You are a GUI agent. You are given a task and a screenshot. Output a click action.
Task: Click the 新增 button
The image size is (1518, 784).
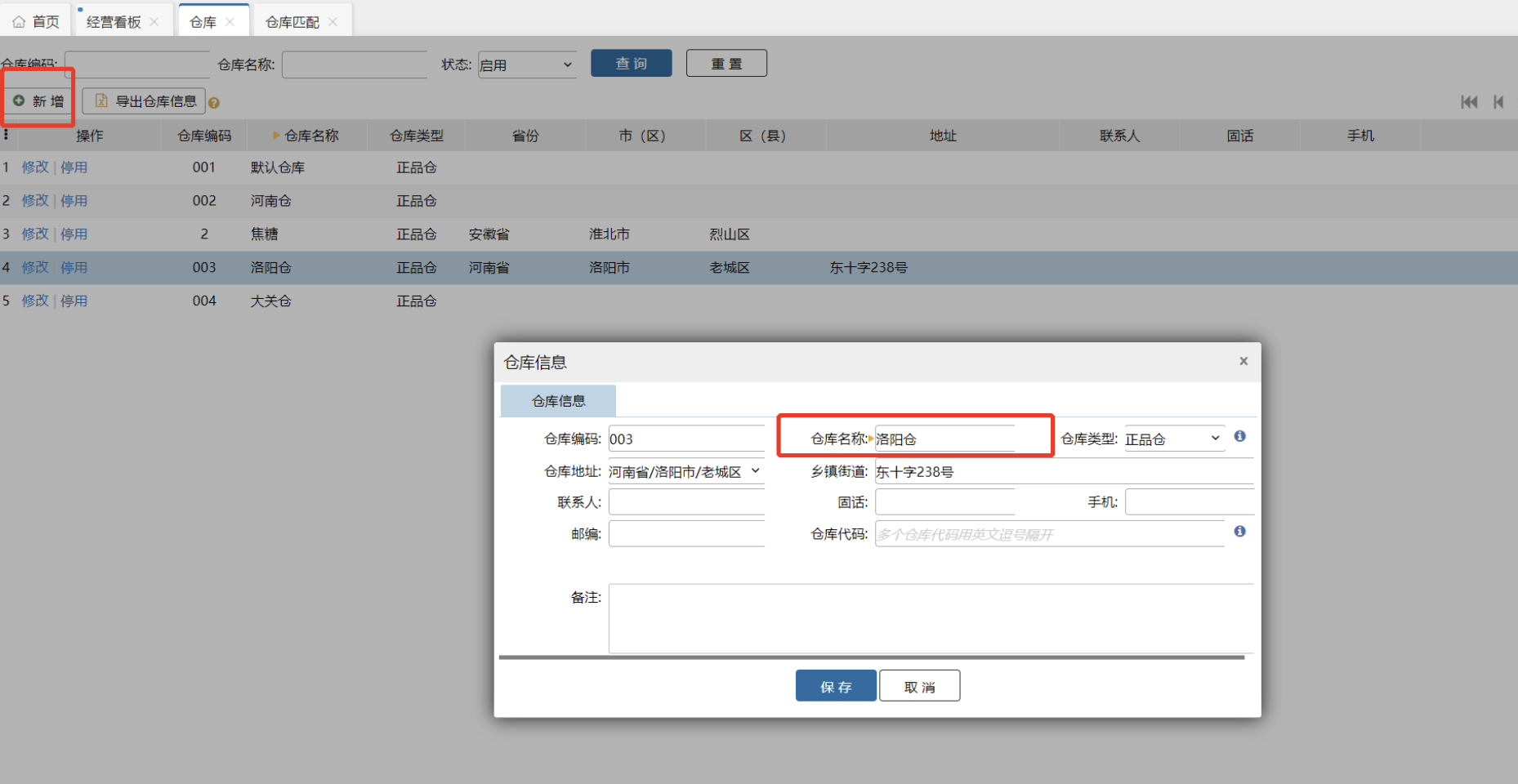[x=38, y=101]
